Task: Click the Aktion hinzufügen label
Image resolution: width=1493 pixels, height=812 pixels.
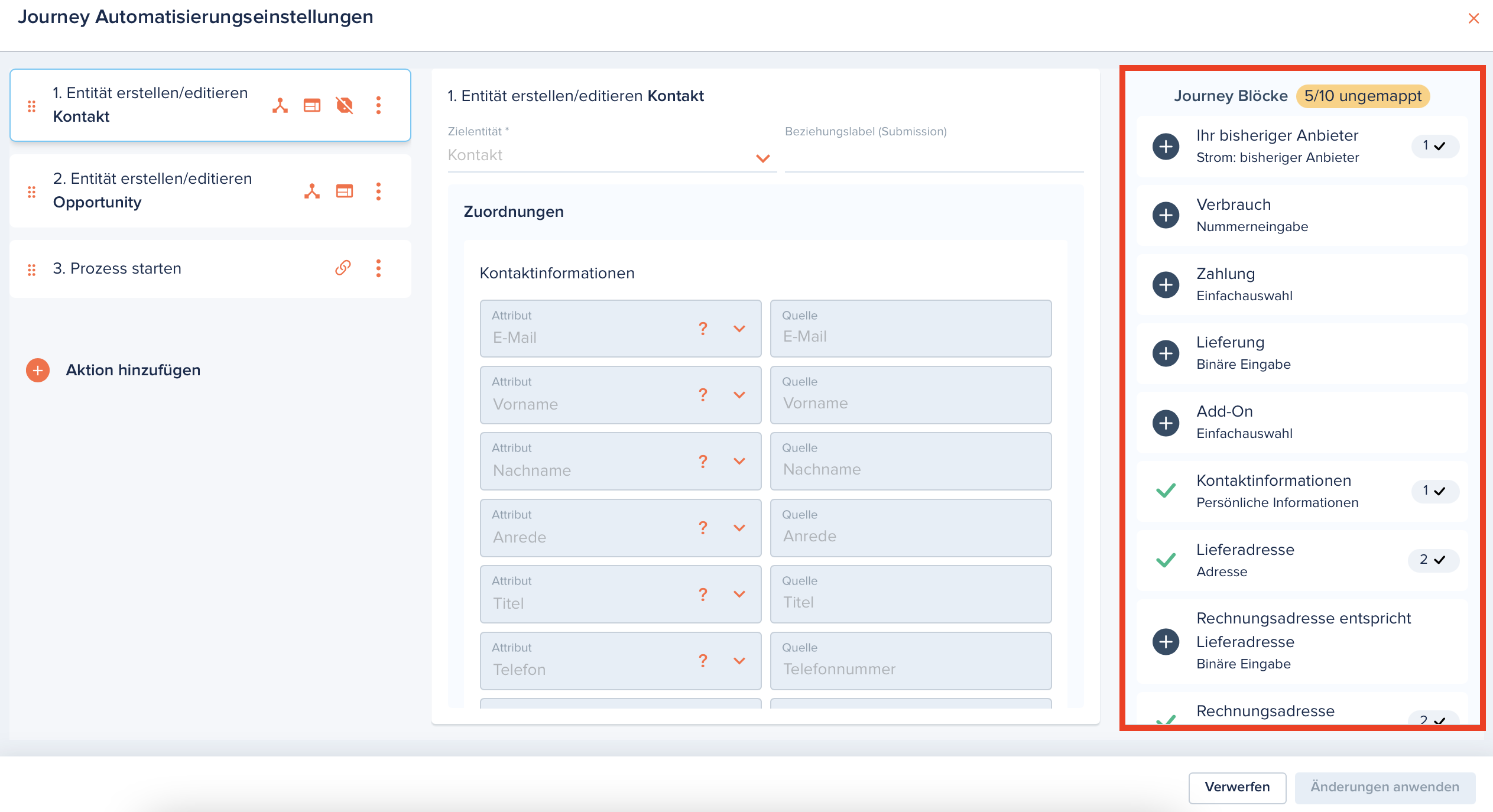Action: coord(133,370)
